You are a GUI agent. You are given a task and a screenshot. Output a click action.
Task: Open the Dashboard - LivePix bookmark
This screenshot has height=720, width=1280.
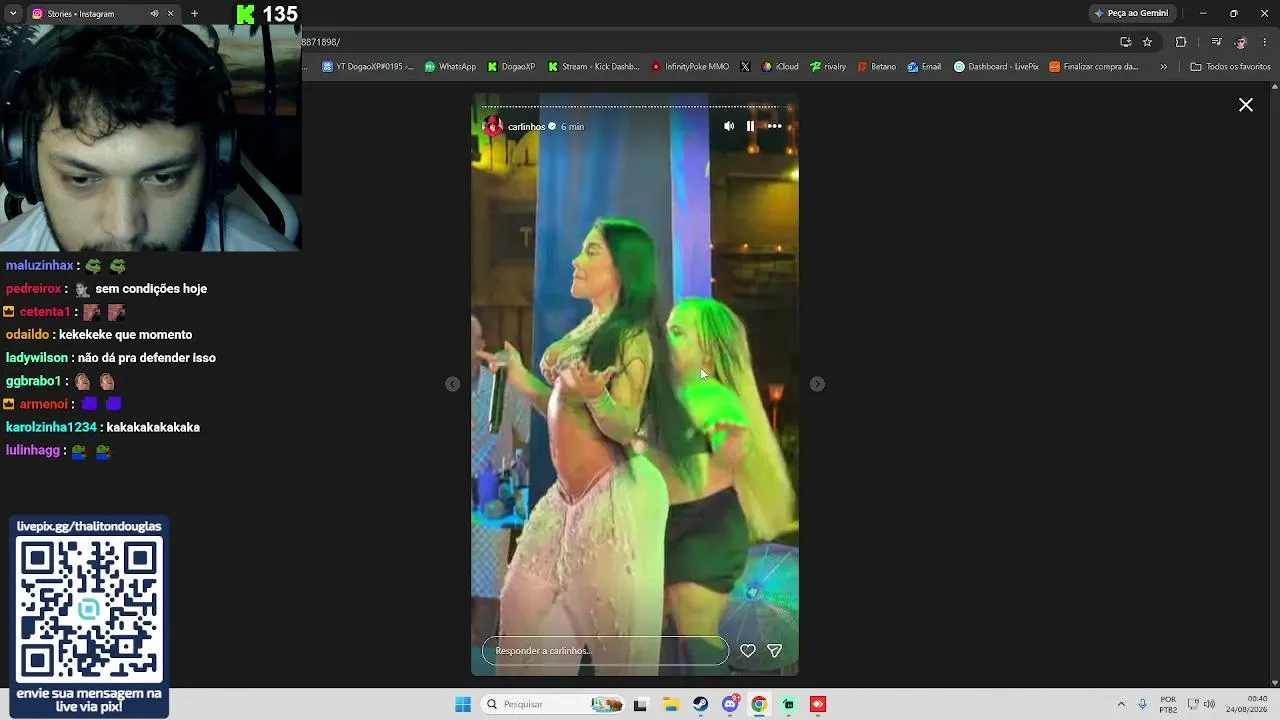point(996,67)
